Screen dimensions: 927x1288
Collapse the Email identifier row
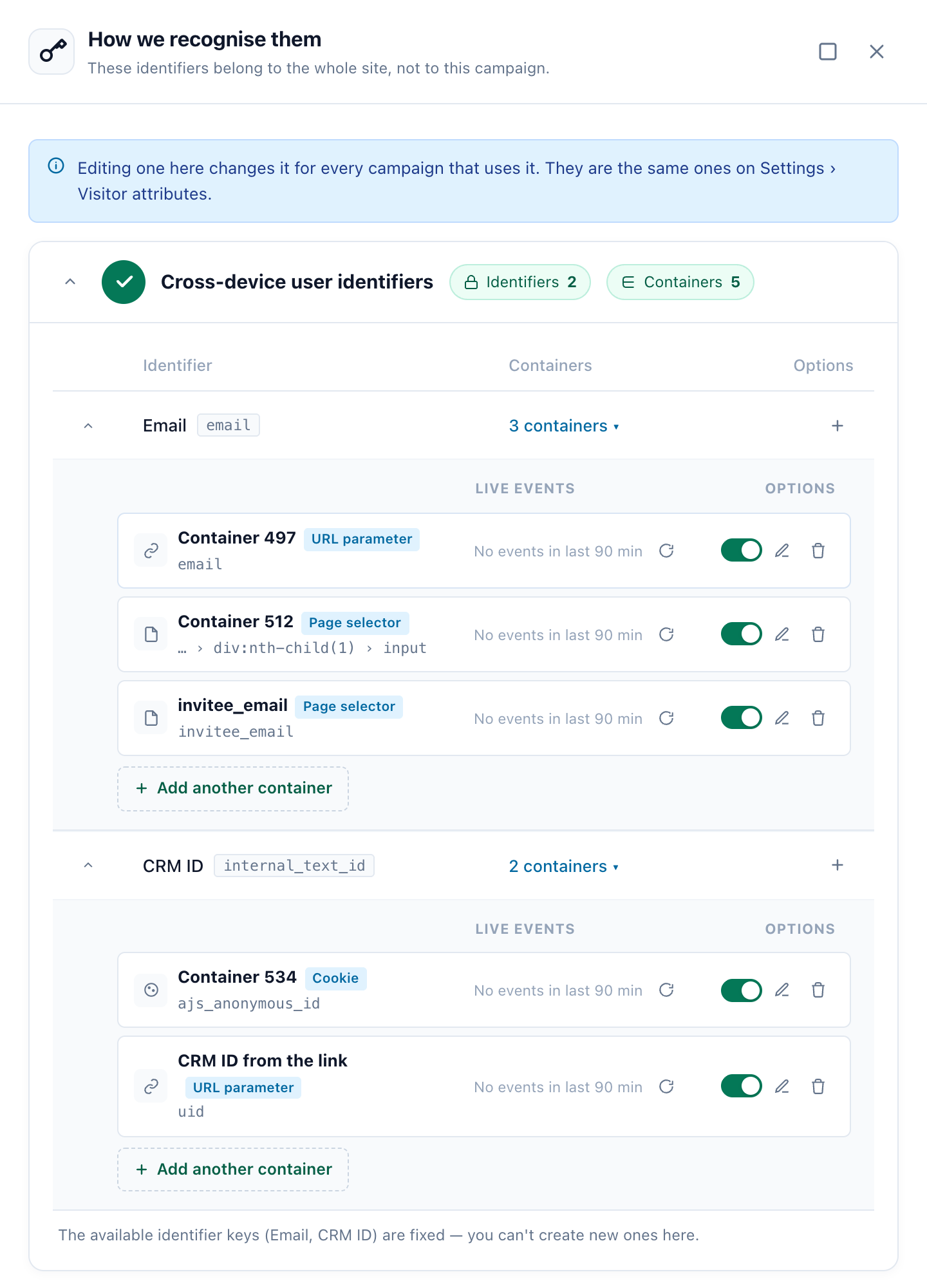(89, 426)
